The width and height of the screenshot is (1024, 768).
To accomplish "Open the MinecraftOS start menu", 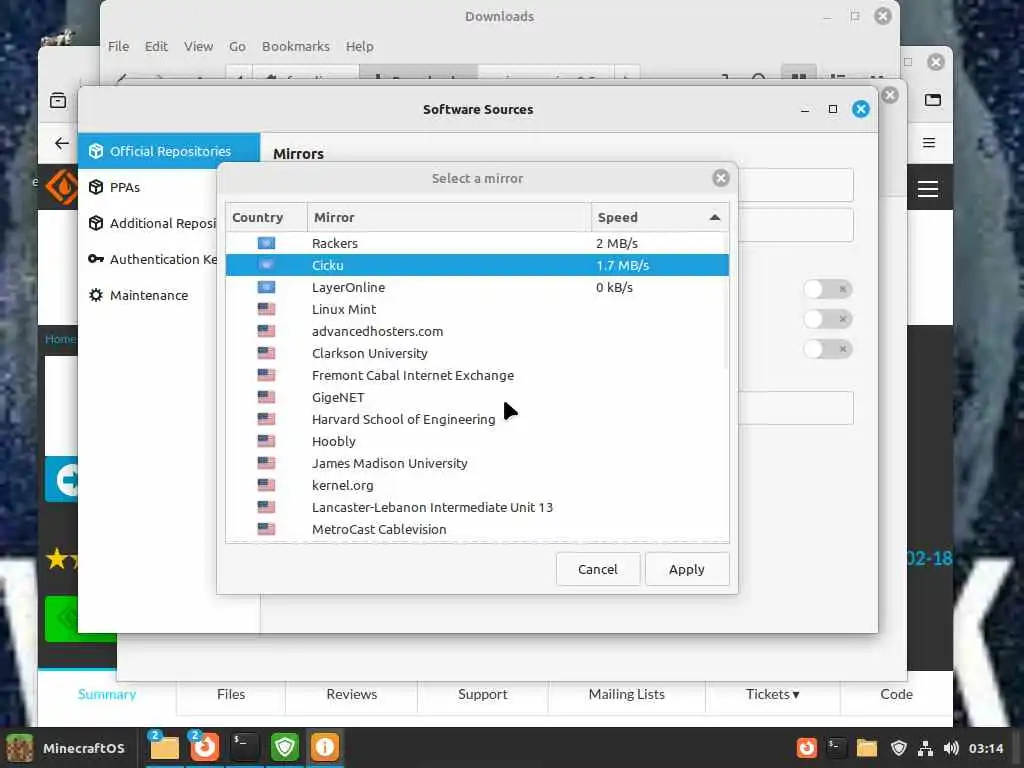I will click(x=66, y=748).
